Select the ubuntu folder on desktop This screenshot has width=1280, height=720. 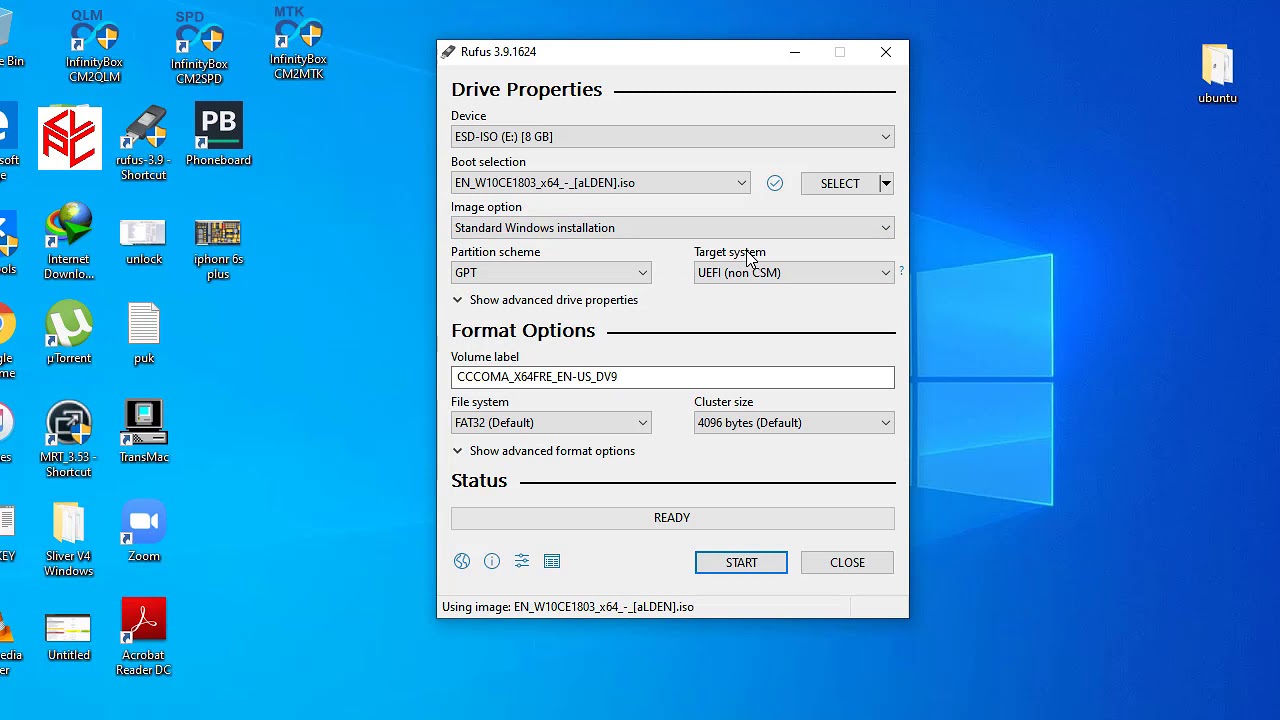[x=1217, y=74]
